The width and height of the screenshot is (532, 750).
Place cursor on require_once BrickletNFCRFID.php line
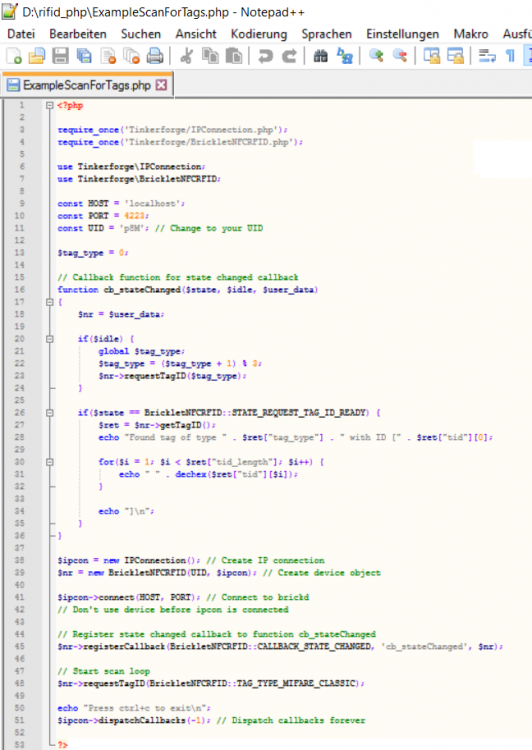[x=180, y=142]
